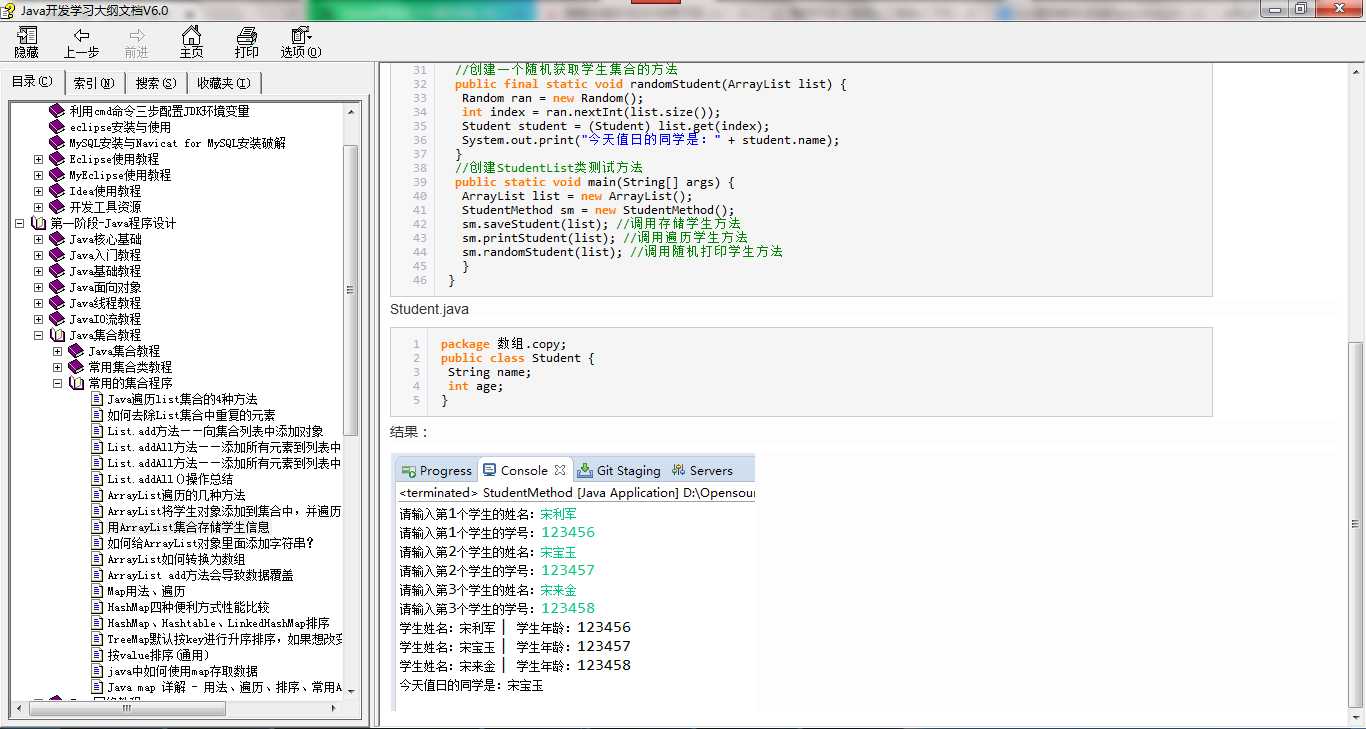1366x729 pixels.
Task: Collapse the 常用的集合程序 node
Action: coord(58,383)
